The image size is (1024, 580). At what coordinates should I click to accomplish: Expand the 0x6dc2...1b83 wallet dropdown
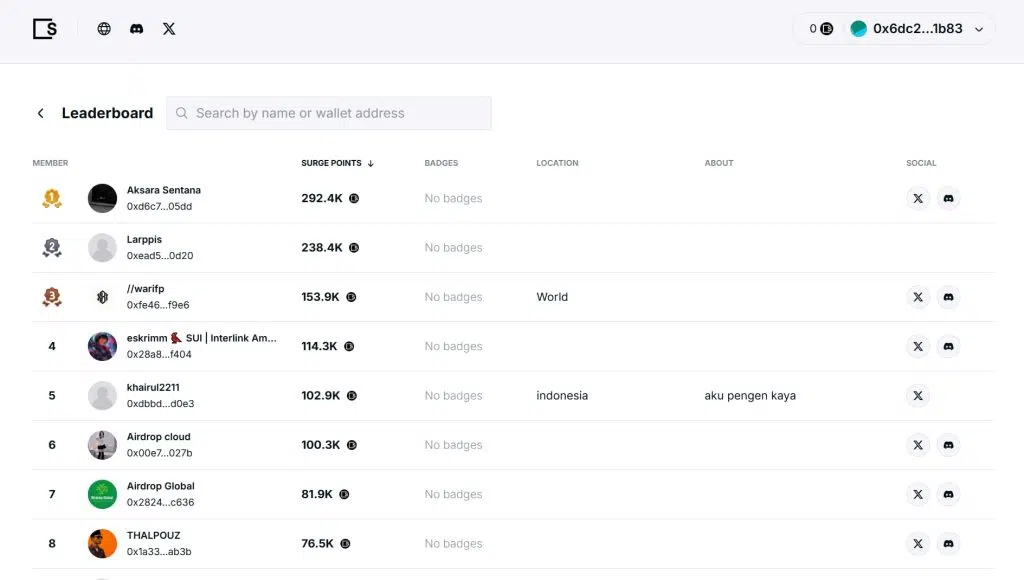(917, 29)
